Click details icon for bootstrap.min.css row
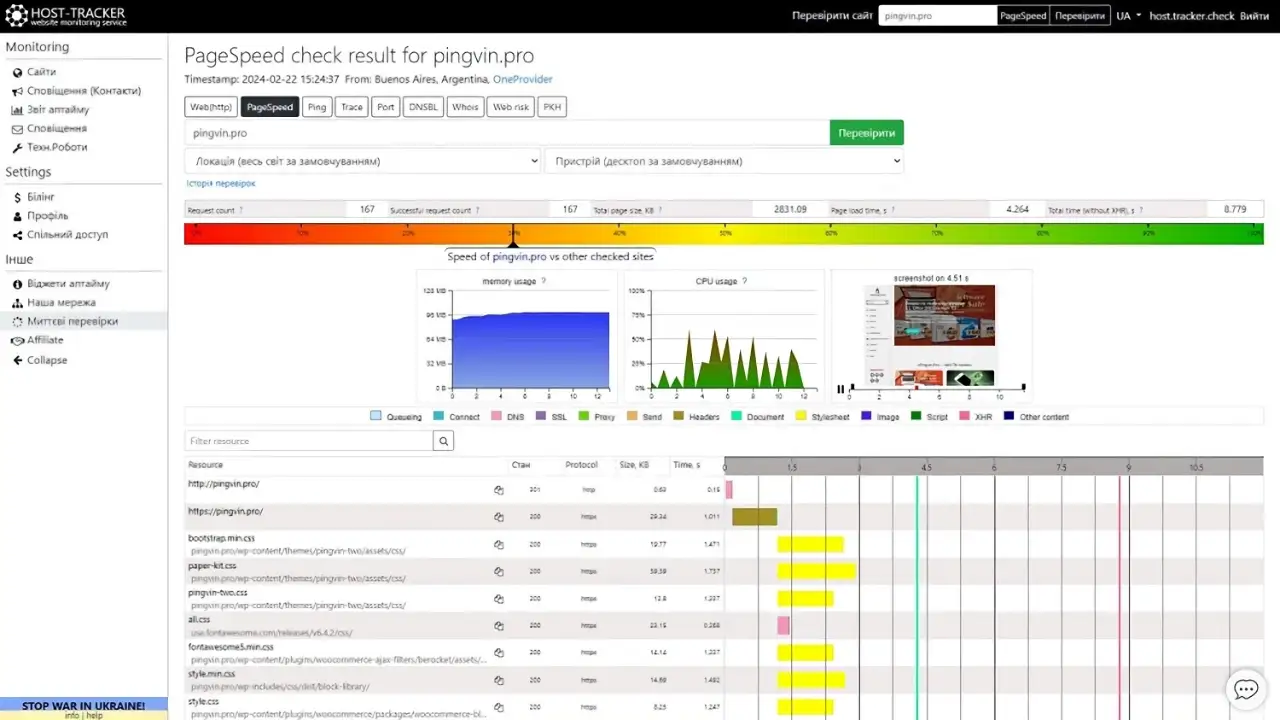This screenshot has height=720, width=1280. [x=498, y=544]
